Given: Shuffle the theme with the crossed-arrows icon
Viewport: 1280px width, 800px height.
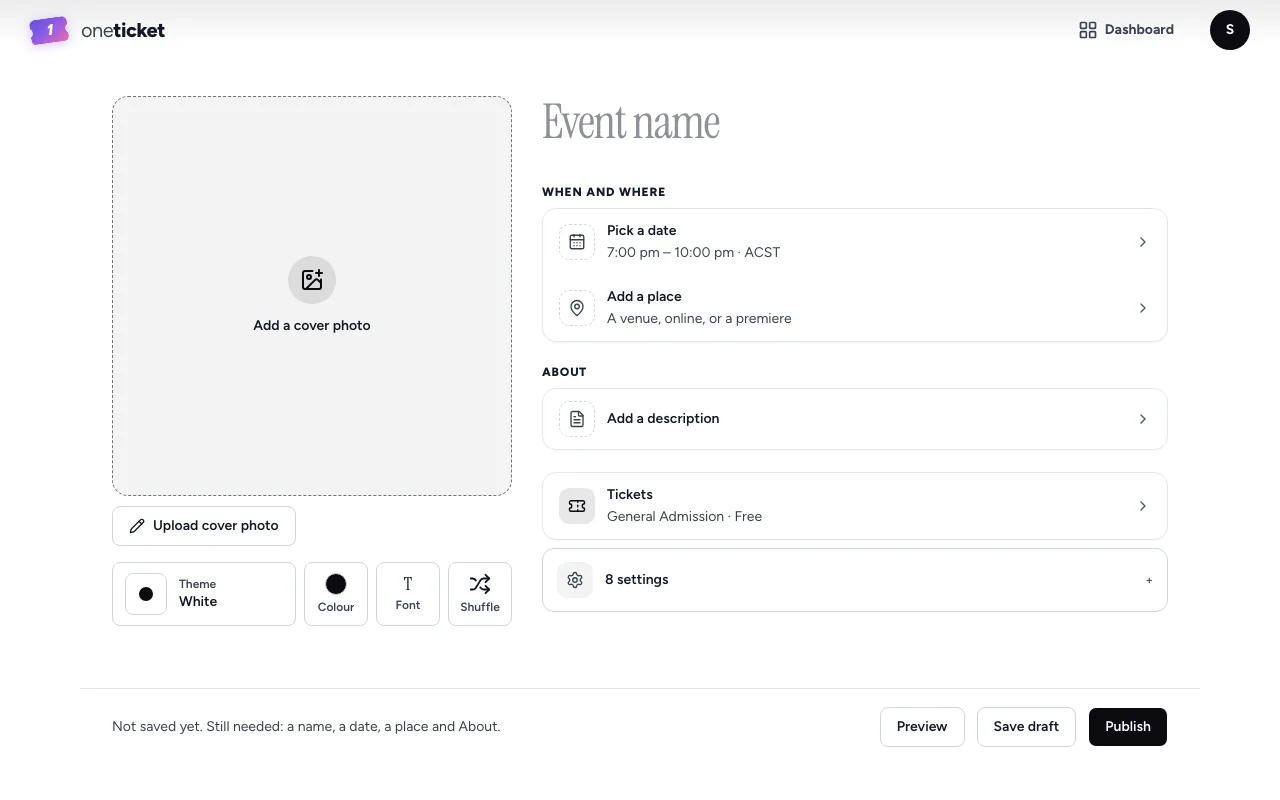Looking at the screenshot, I should 480,584.
